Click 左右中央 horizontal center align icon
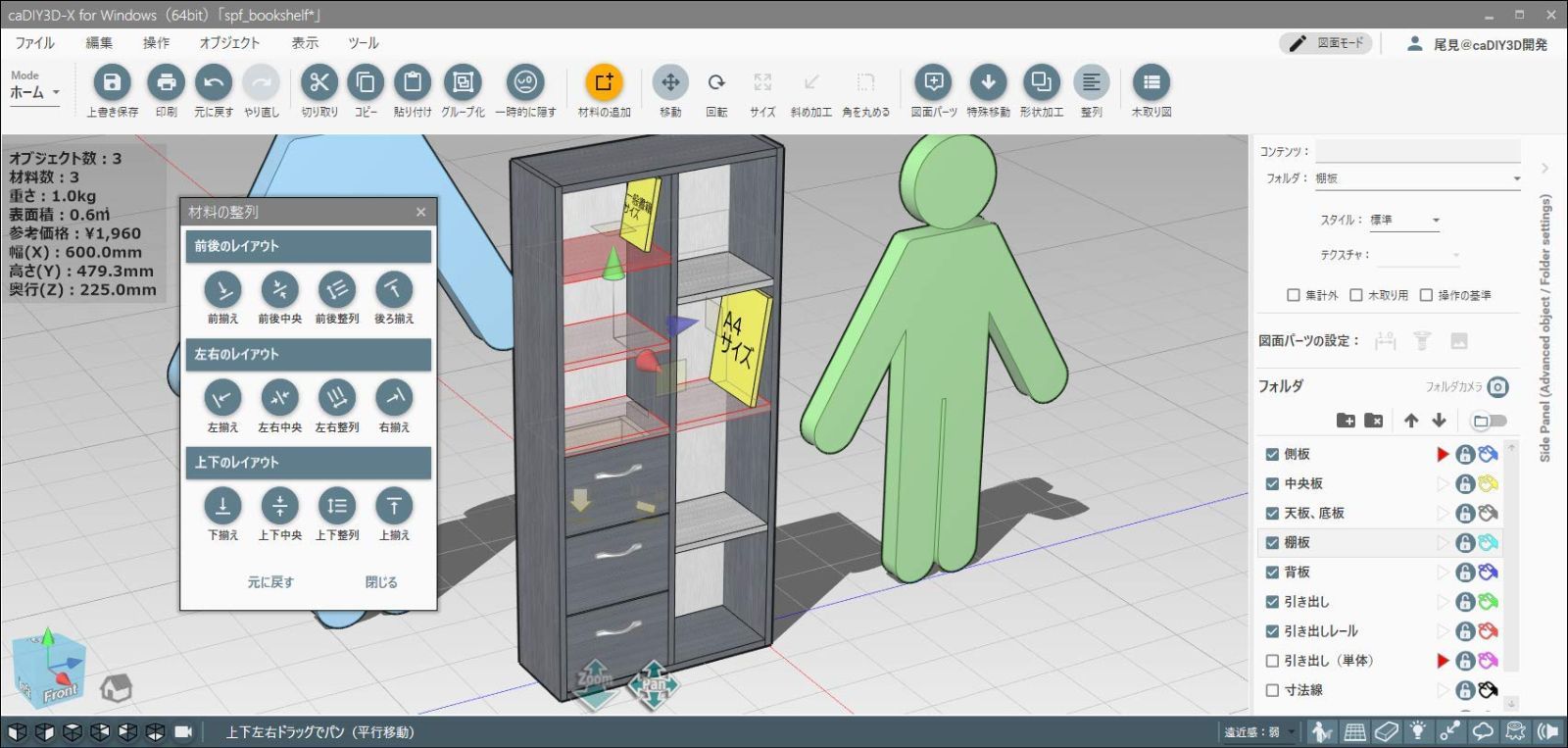 (x=279, y=398)
